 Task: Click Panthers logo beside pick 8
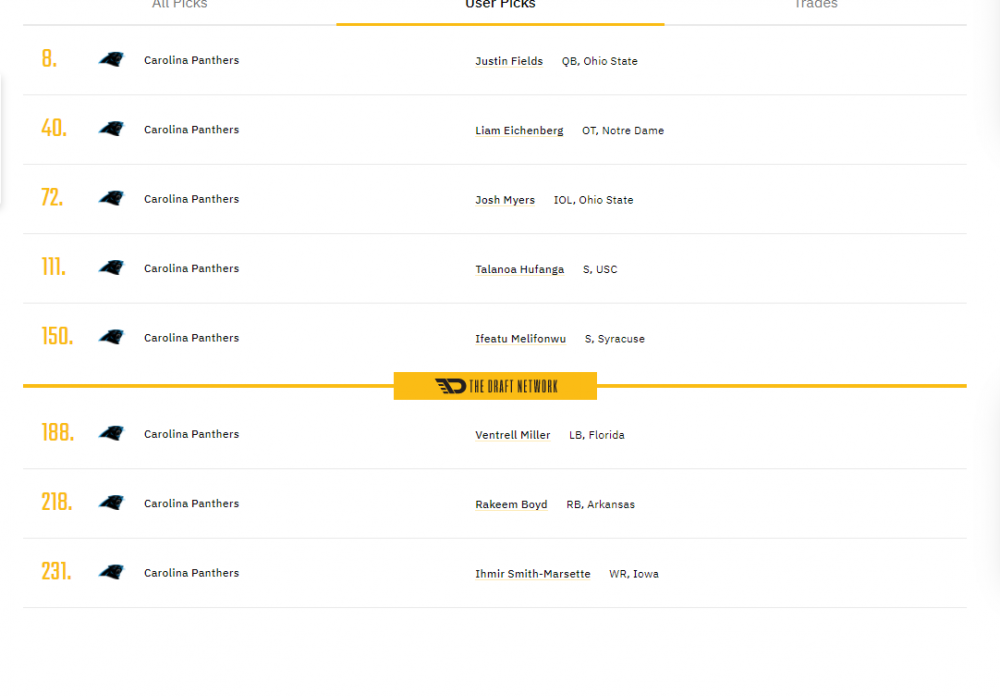click(x=111, y=60)
